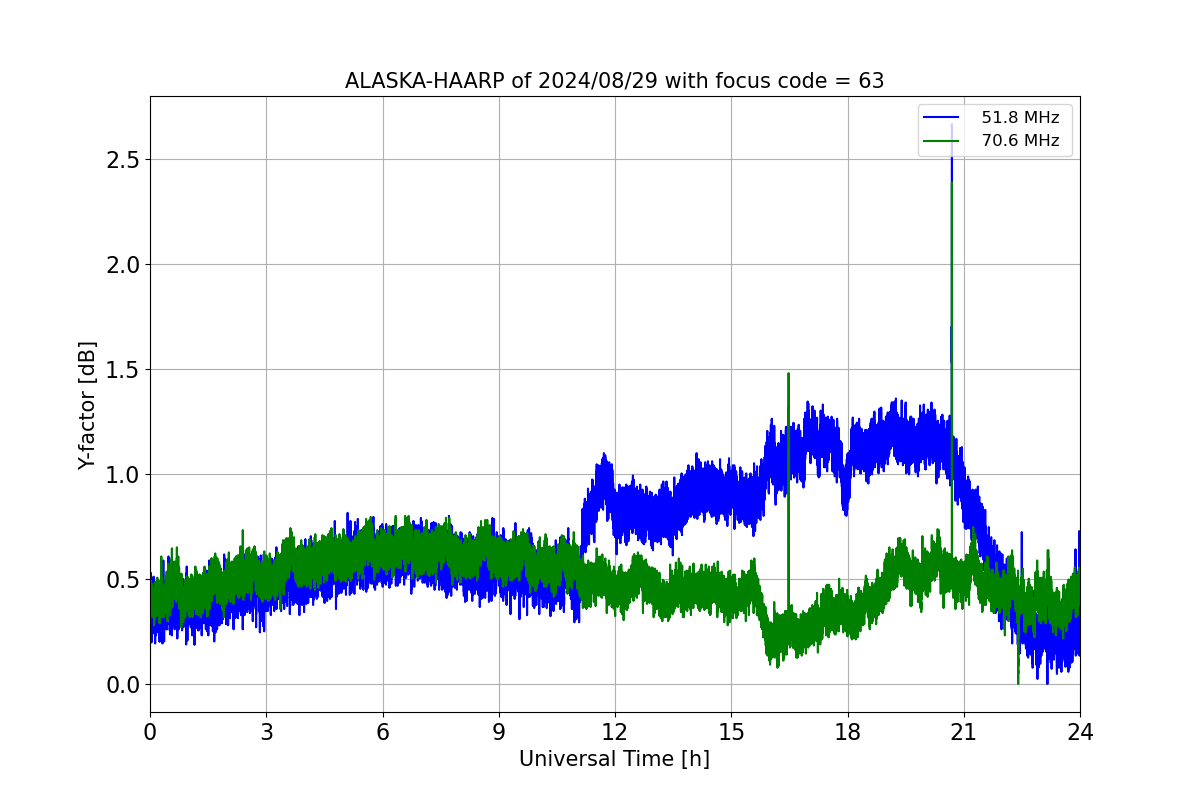This screenshot has width=1200, height=800.
Task: Click x-axis tick label 3
Action: (x=266, y=732)
